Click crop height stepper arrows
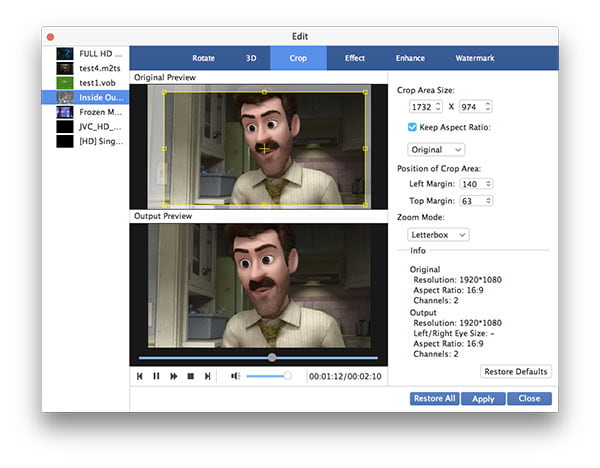This screenshot has width=600, height=468. [x=488, y=106]
